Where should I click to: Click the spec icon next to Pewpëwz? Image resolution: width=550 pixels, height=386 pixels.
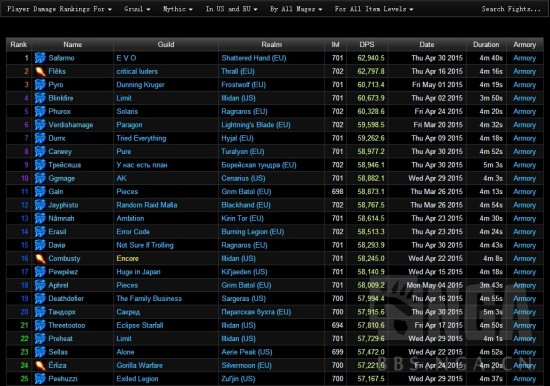(40, 272)
